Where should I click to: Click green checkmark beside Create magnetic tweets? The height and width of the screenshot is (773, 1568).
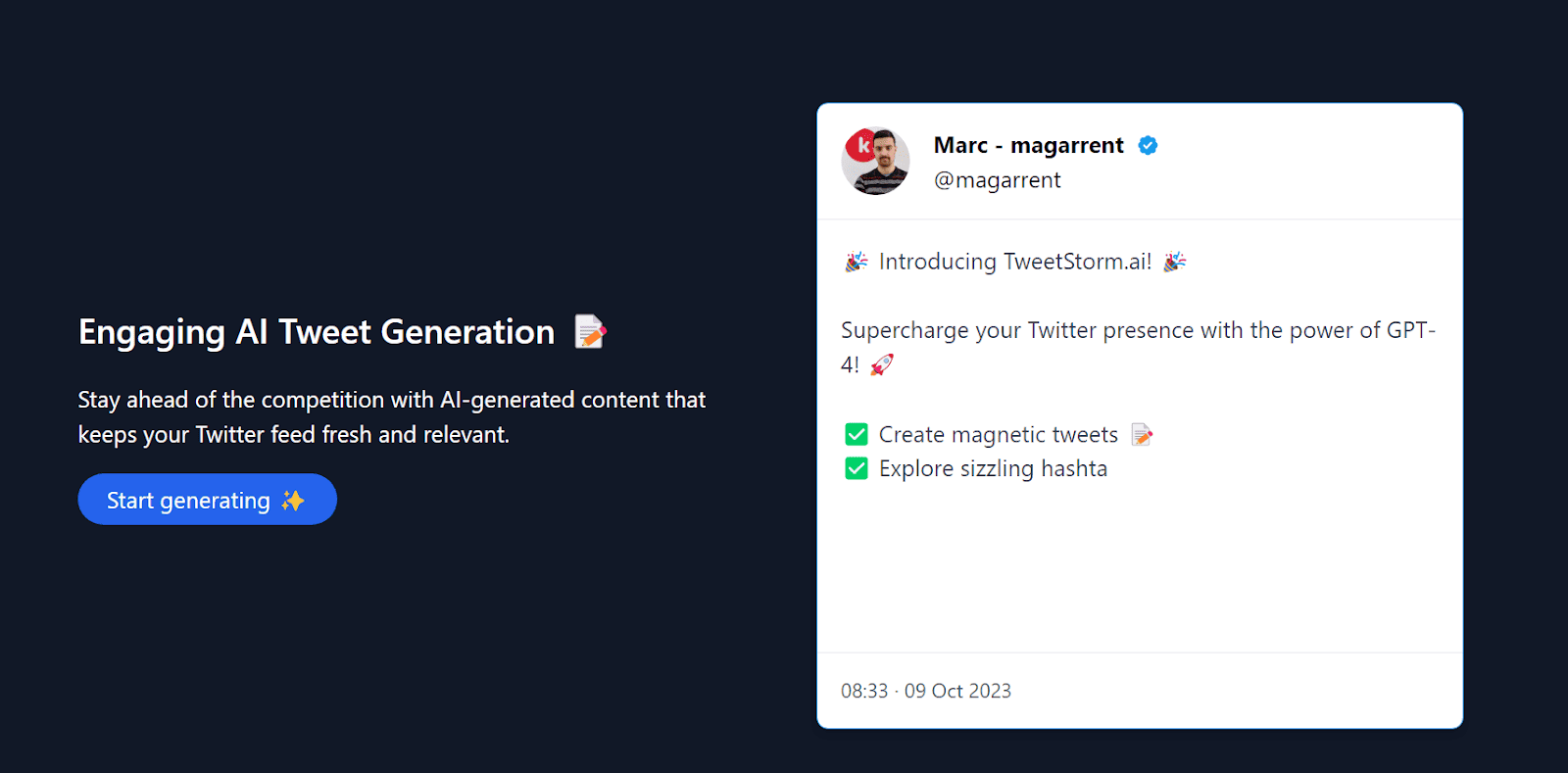pyautogui.click(x=857, y=434)
